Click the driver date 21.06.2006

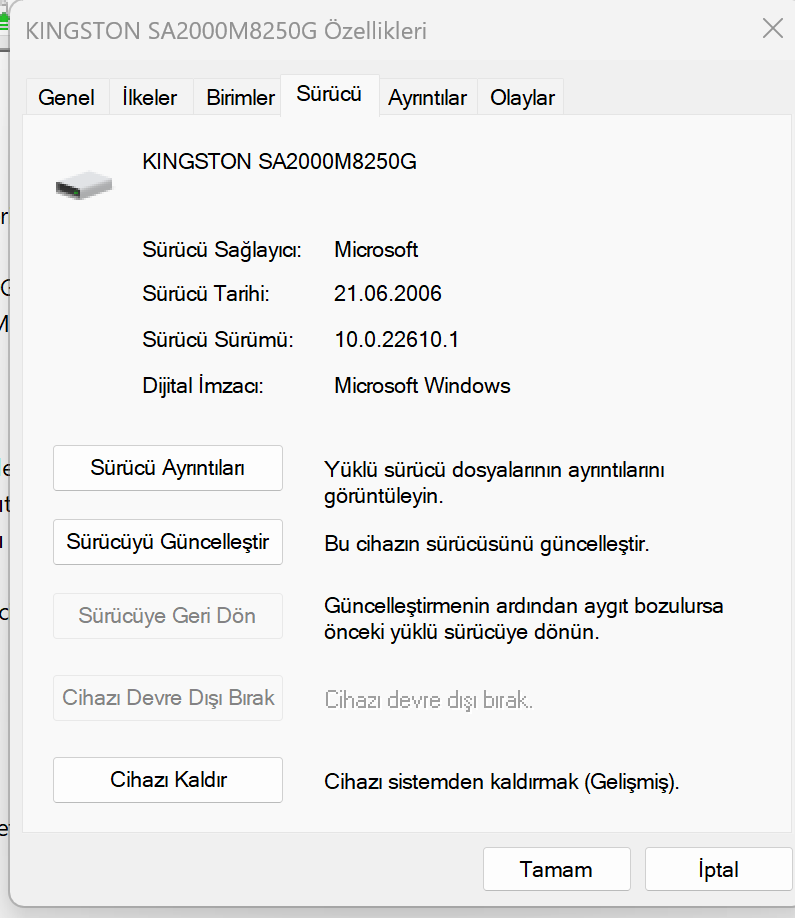click(388, 294)
